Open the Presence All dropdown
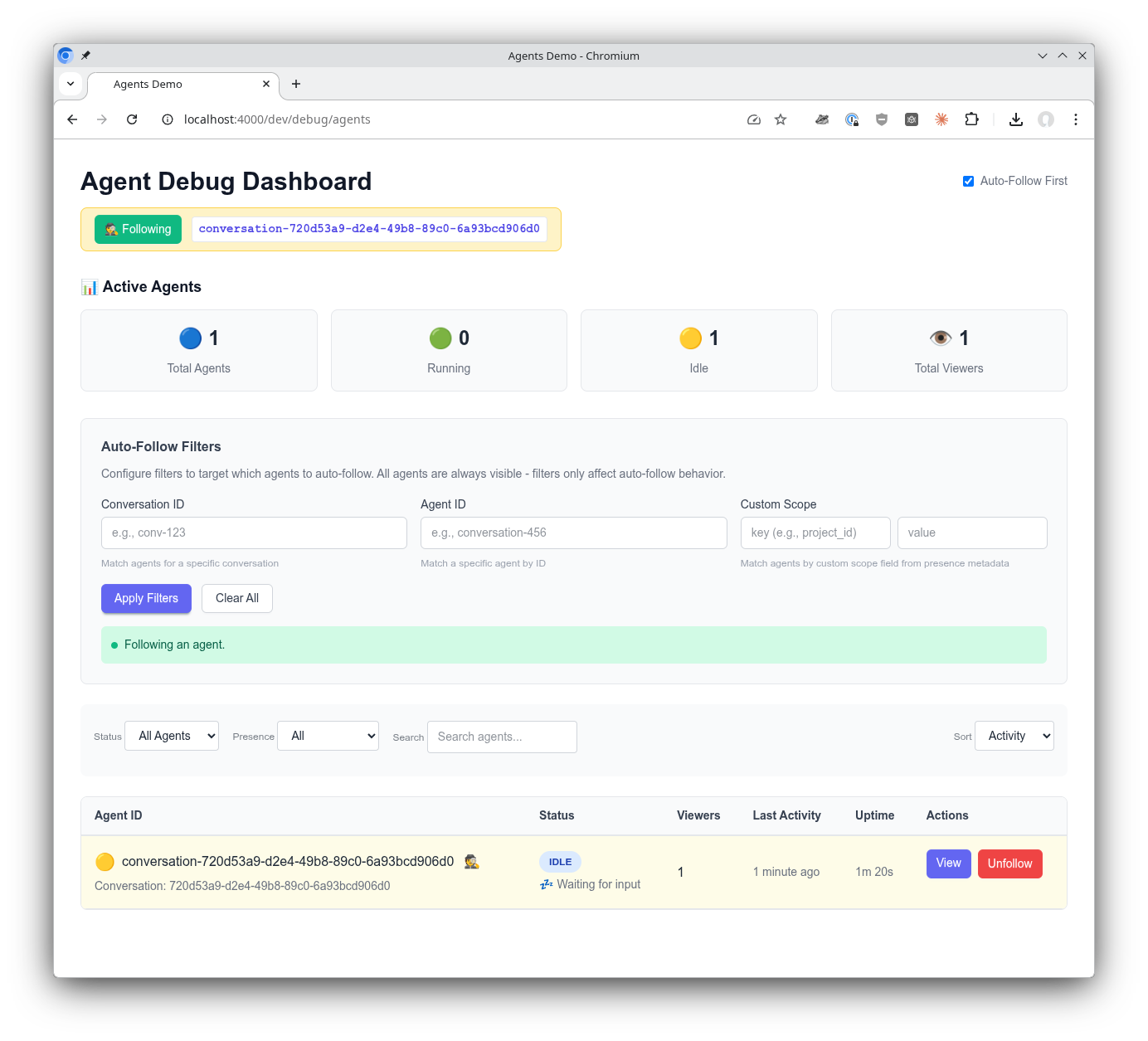 [328, 736]
